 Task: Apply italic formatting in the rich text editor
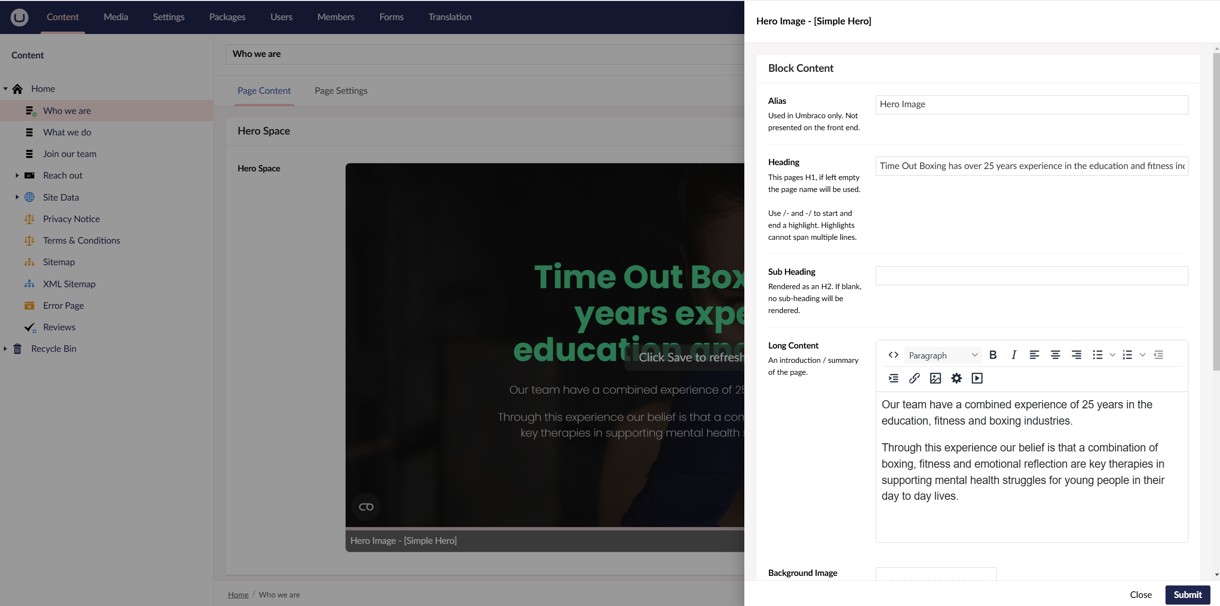pyautogui.click(x=1013, y=354)
